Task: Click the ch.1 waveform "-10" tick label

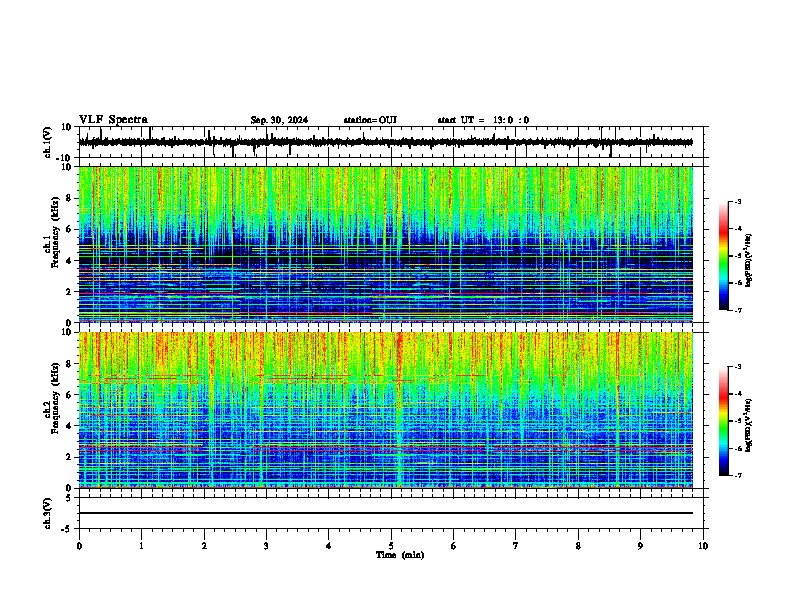Action: pyautogui.click(x=65, y=158)
